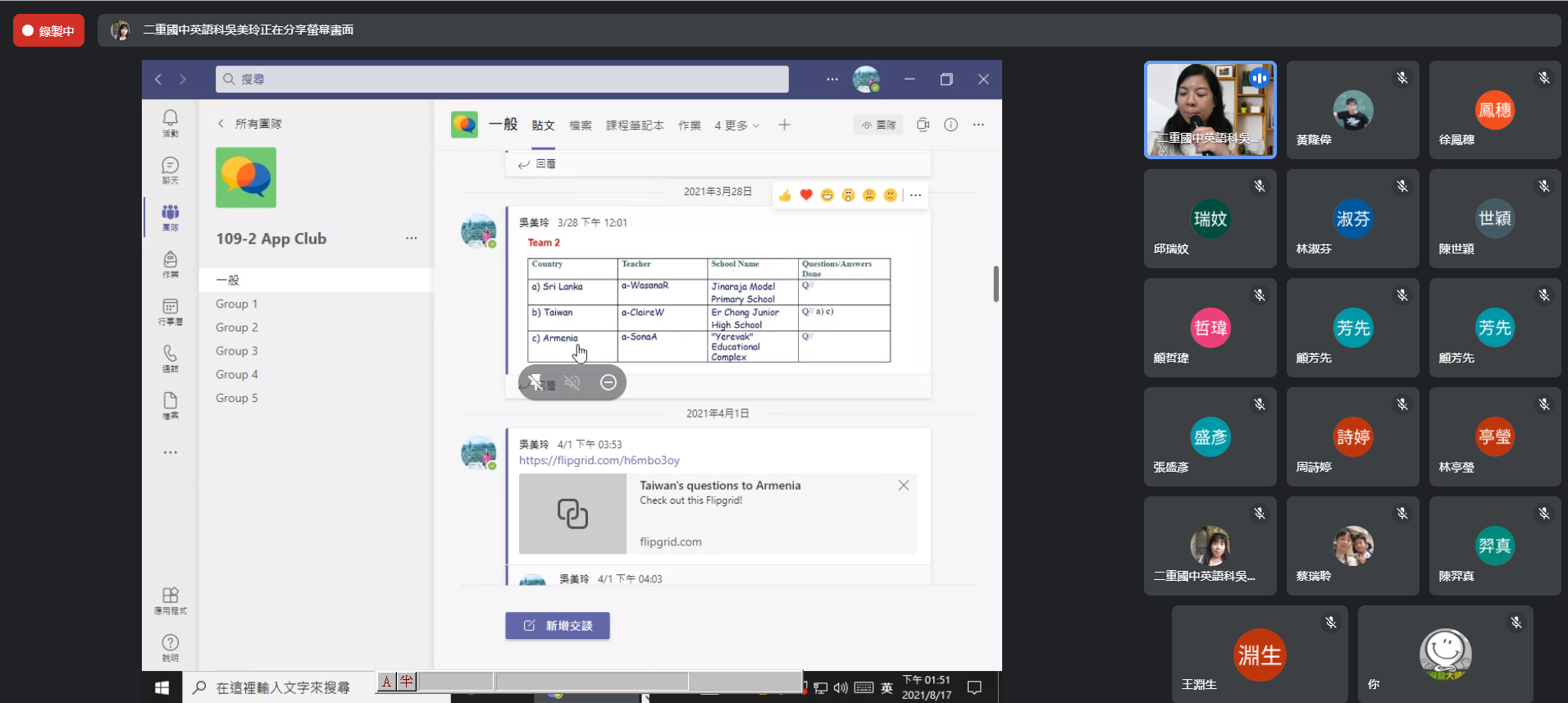Go back to all teams list chevron
Viewport: 1568px width, 703px height.
pyautogui.click(x=221, y=124)
